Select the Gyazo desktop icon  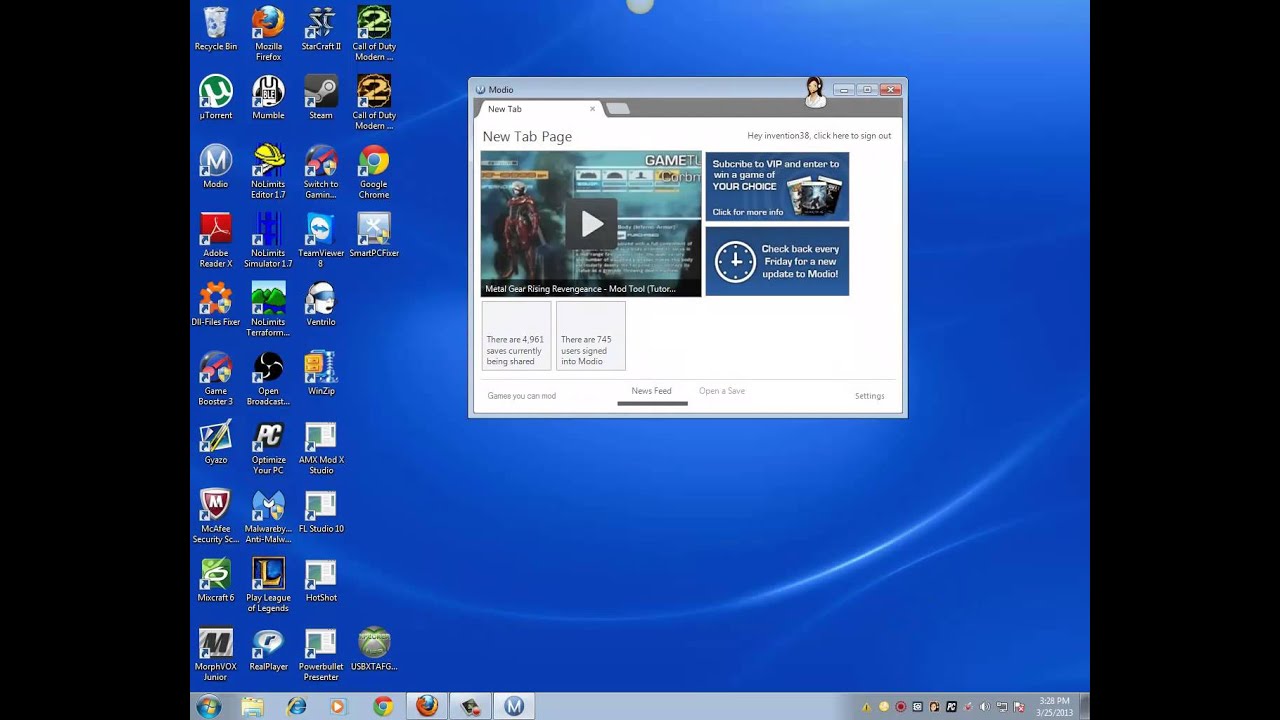tap(216, 443)
